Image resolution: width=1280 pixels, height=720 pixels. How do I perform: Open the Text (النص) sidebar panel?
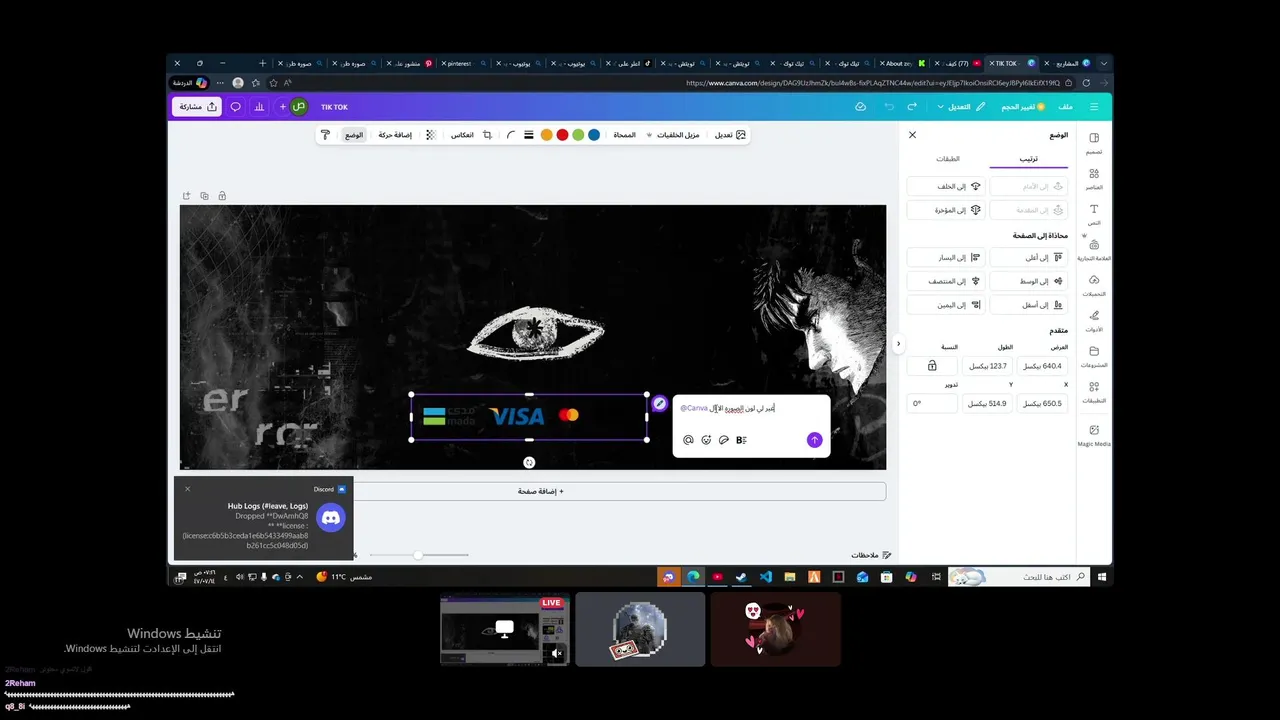tap(1094, 214)
